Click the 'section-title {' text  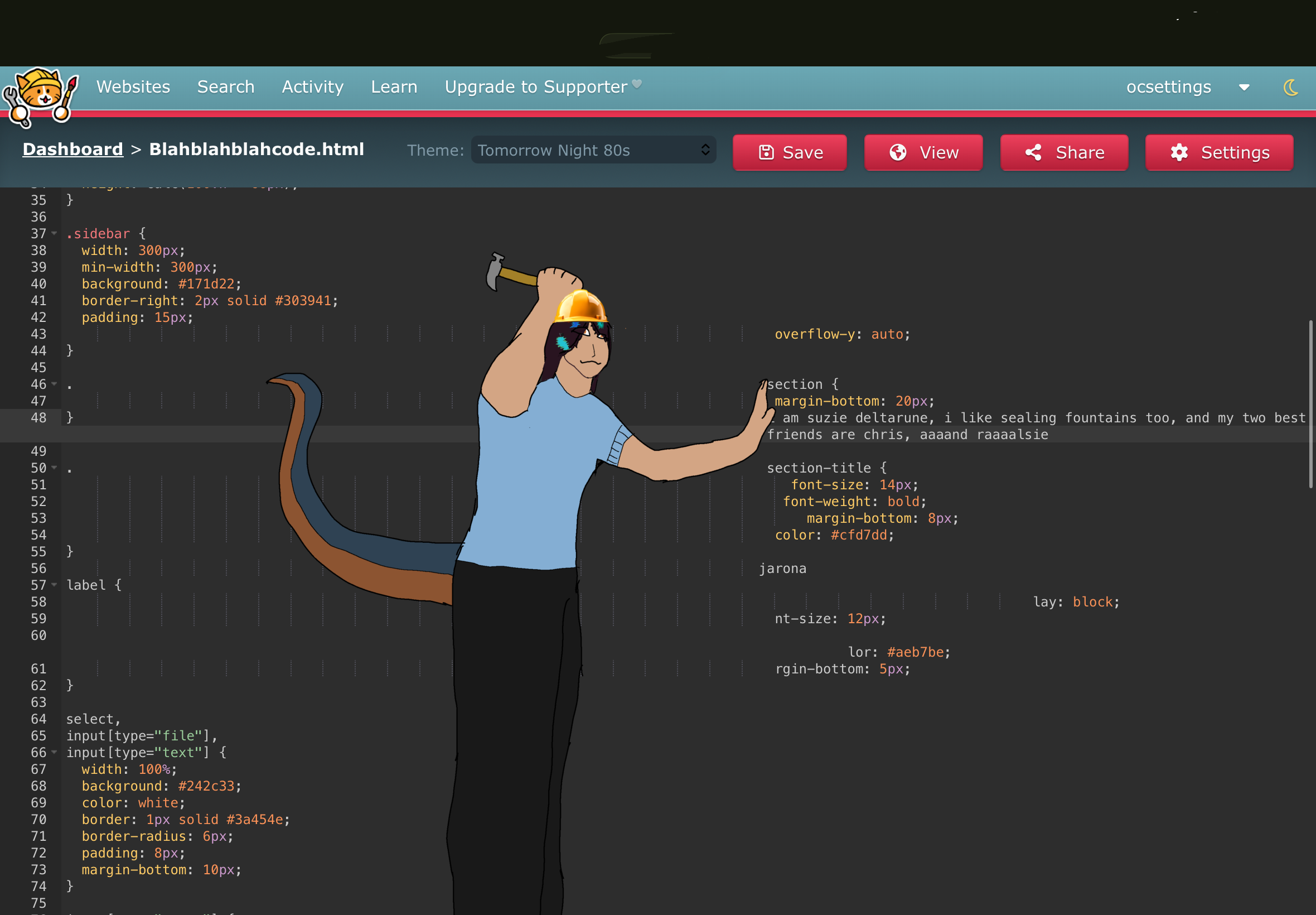(x=827, y=468)
